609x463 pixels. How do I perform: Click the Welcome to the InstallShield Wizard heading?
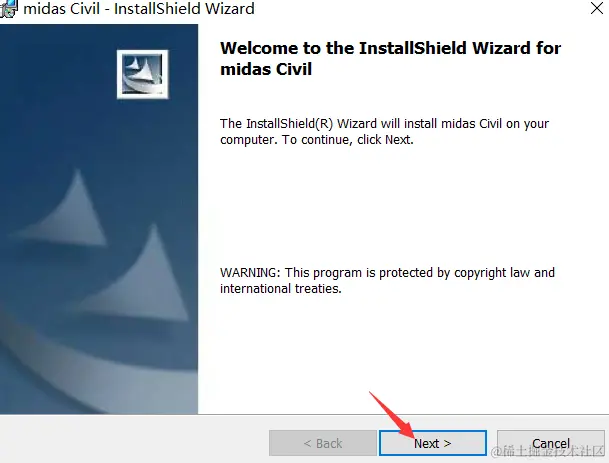coord(390,48)
